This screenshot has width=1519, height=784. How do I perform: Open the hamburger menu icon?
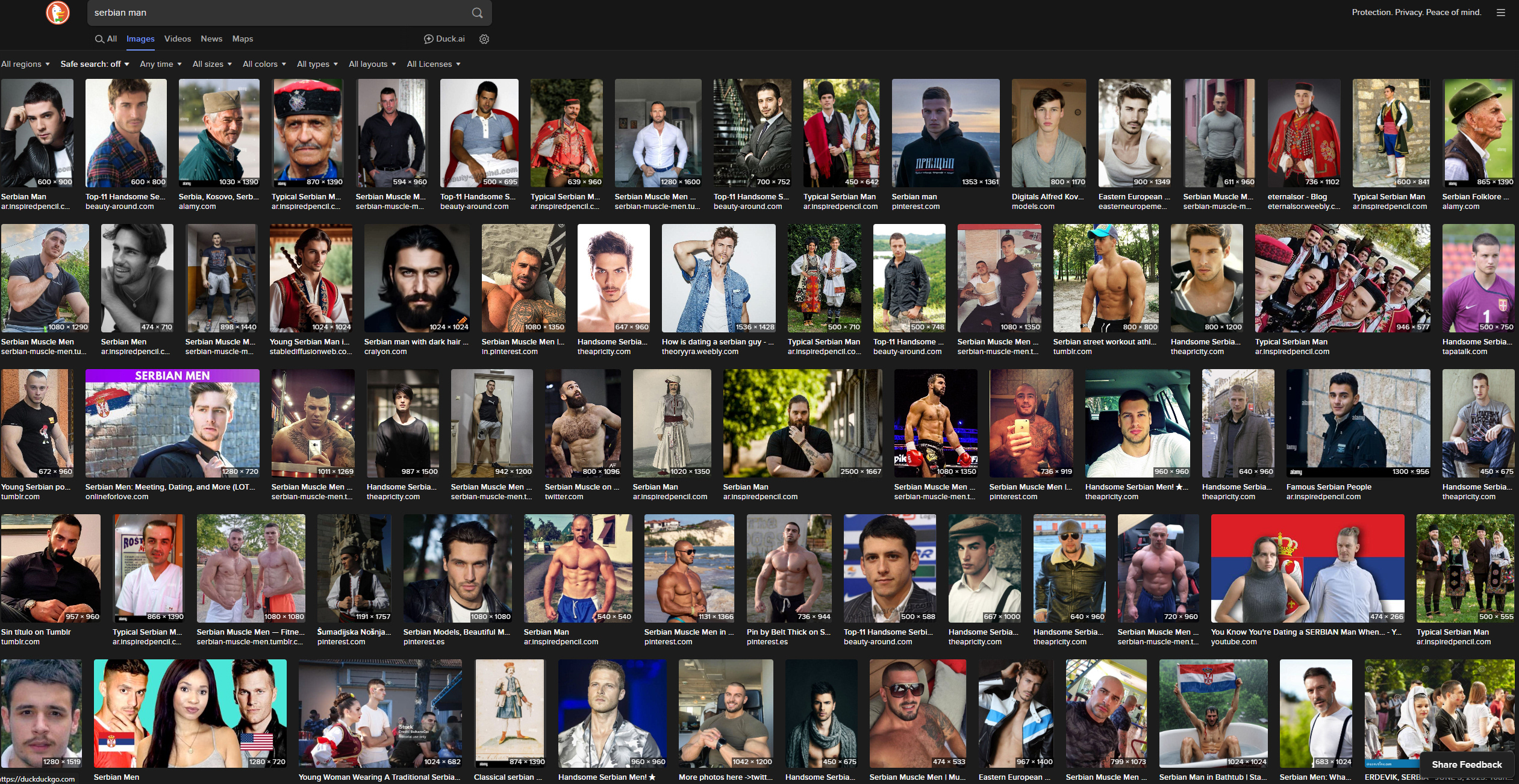(1500, 13)
